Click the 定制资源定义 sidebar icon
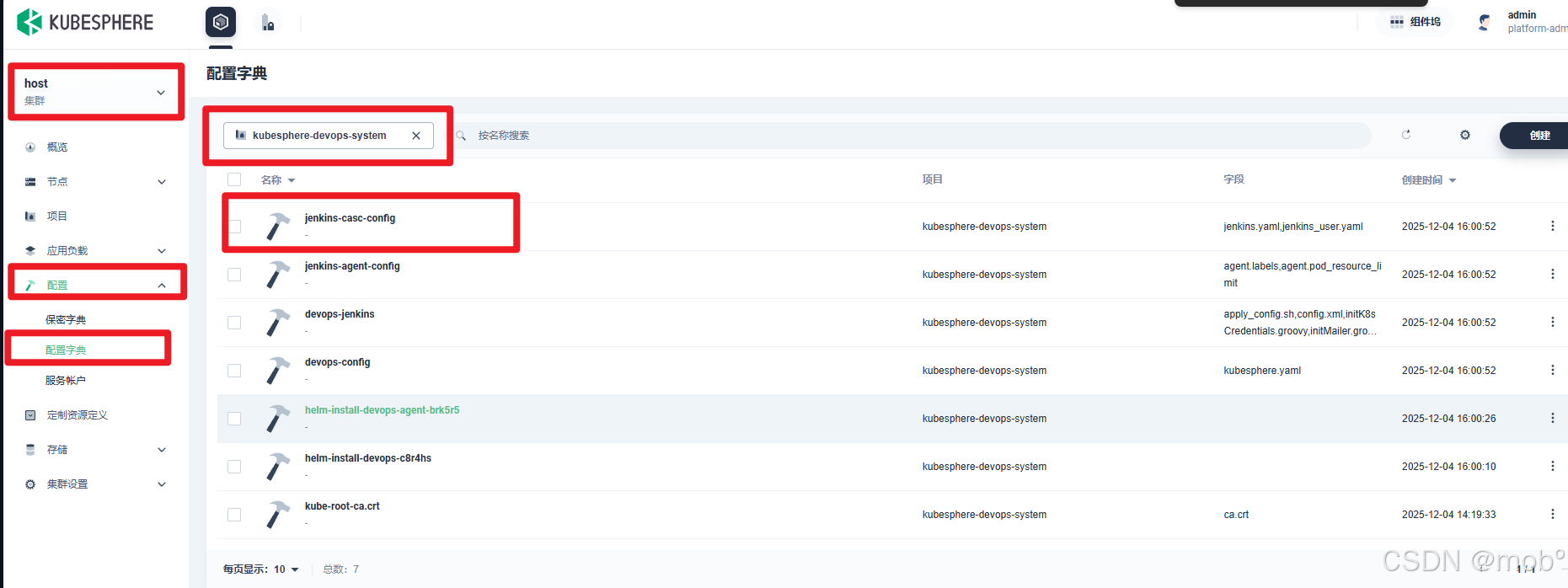The image size is (1568, 588). [30, 415]
